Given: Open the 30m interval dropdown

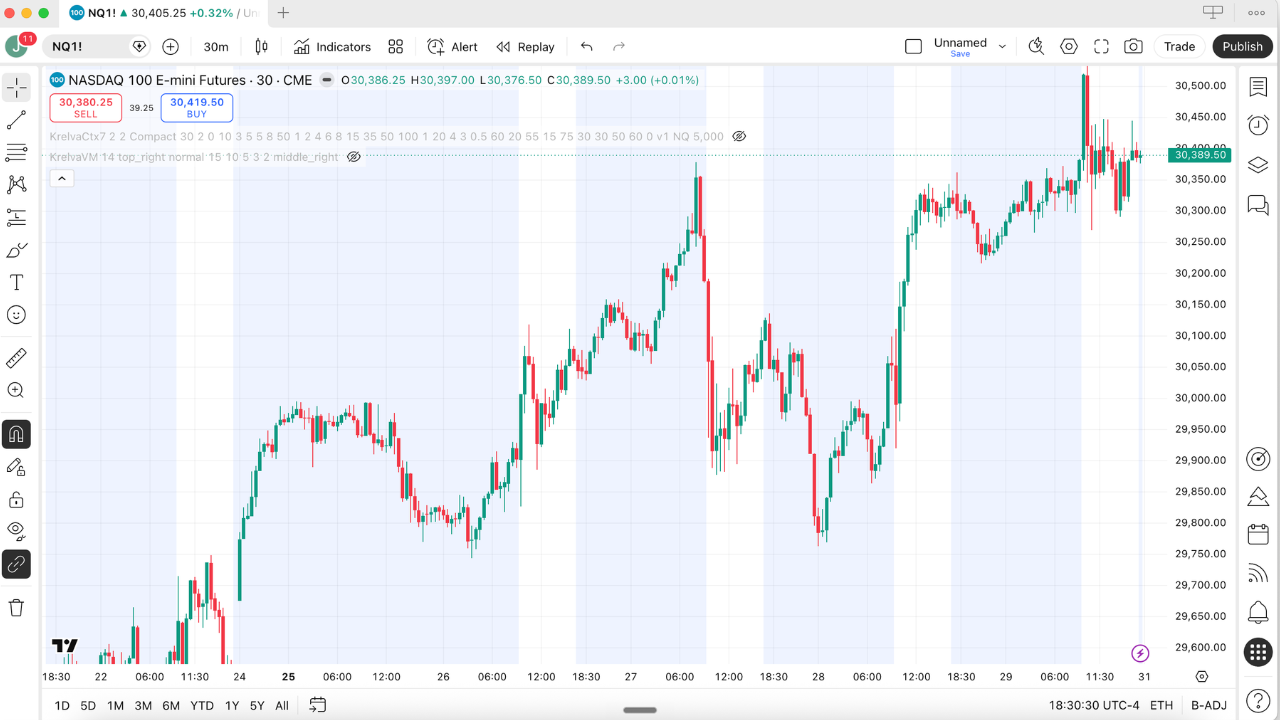Looking at the screenshot, I should 216,46.
